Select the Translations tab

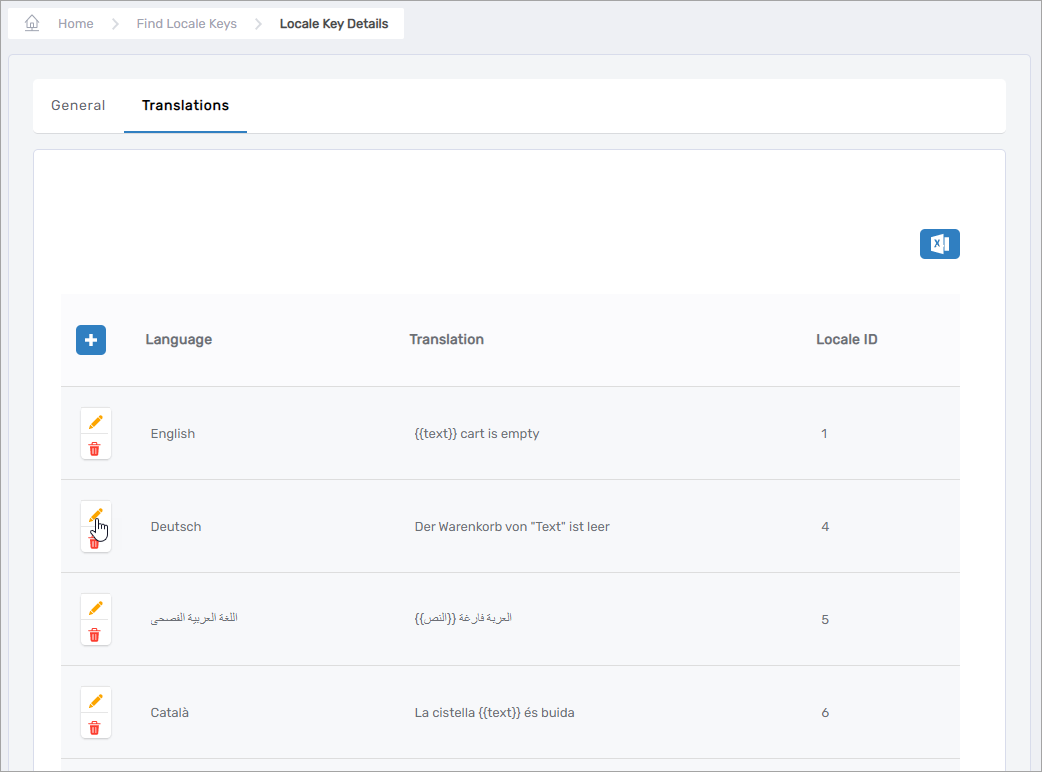coord(185,106)
